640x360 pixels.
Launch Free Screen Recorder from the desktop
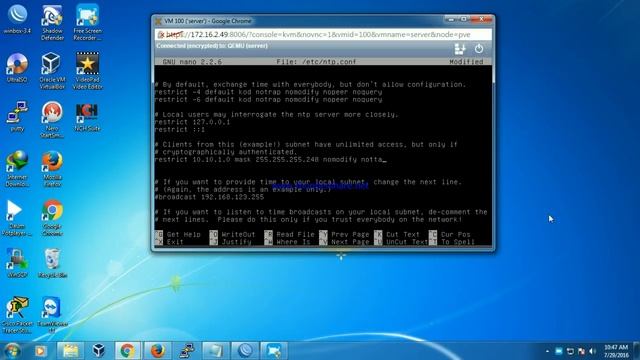click(x=87, y=22)
